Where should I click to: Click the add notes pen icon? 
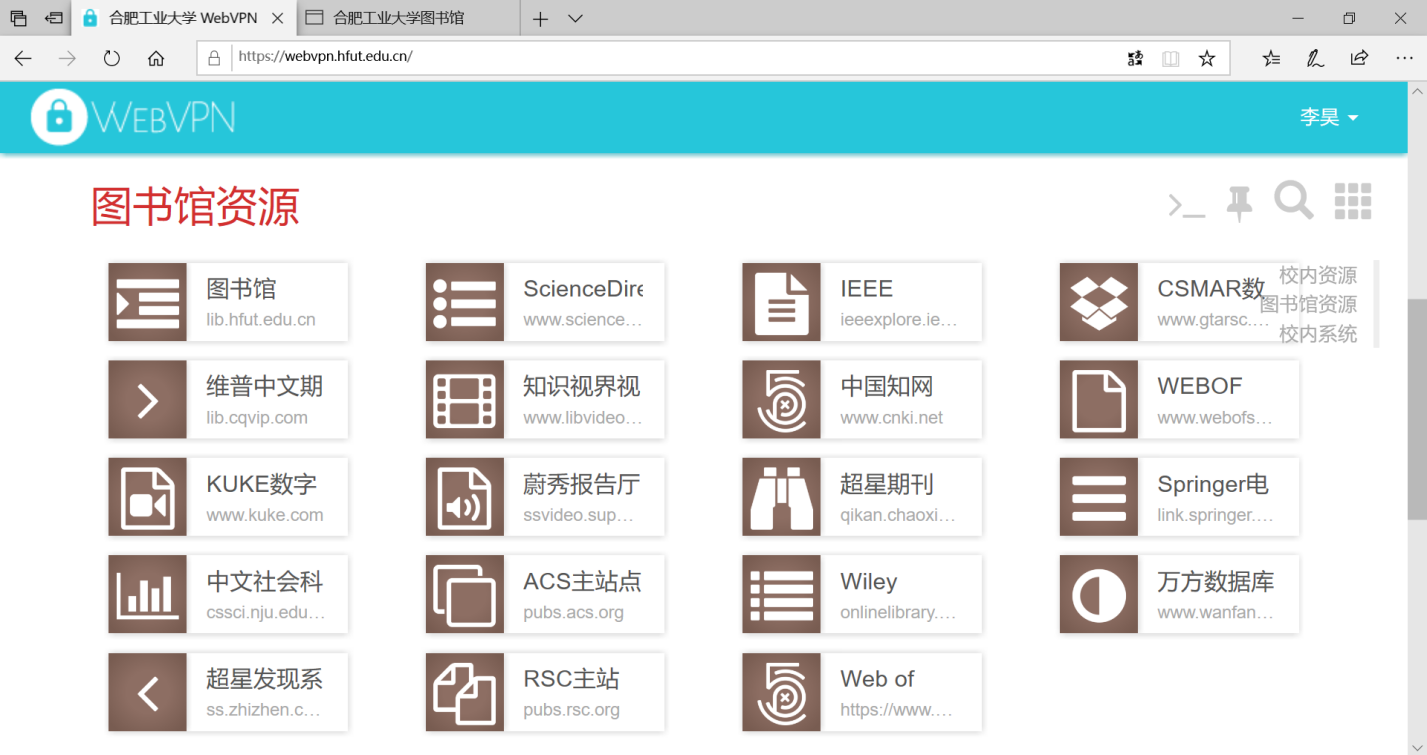click(x=1315, y=58)
